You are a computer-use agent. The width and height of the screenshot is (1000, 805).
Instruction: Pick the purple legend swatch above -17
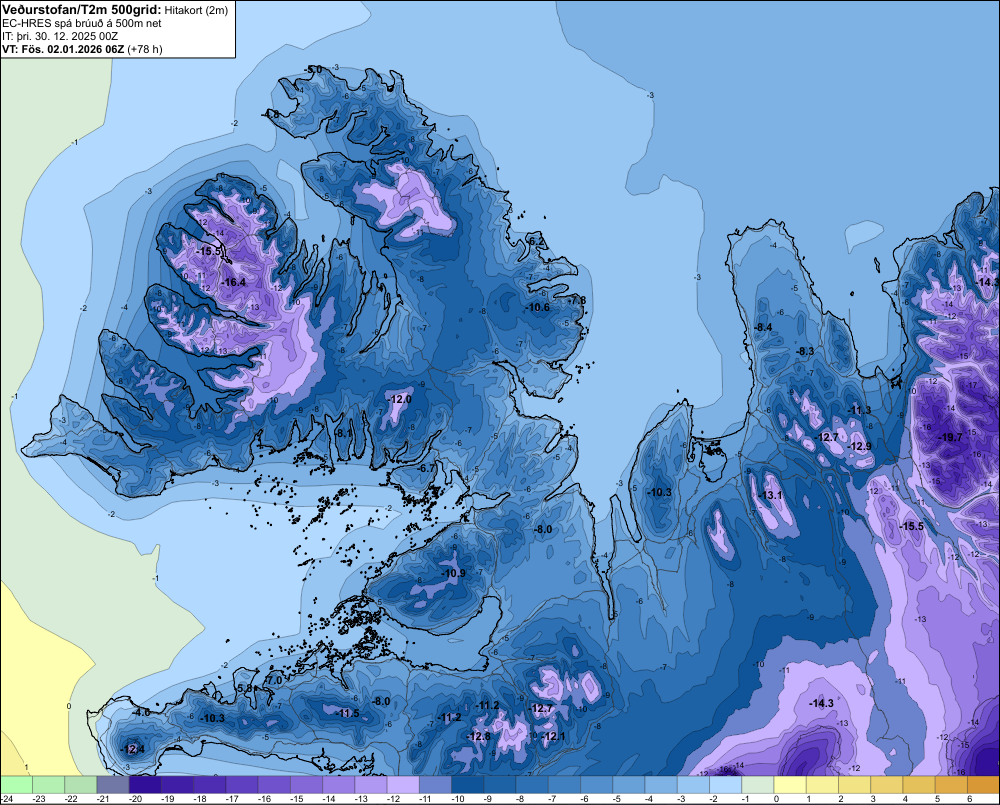click(242, 784)
